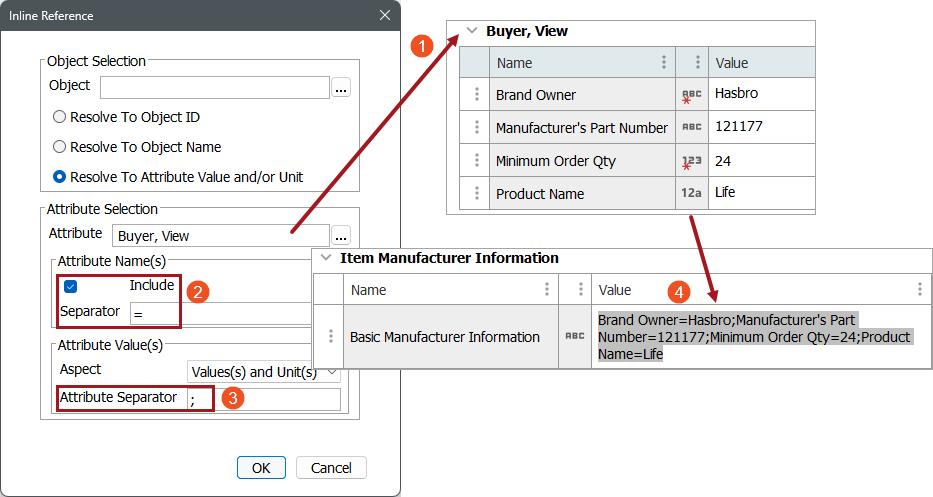Click drag handle of Basic Manufacturer Information row

tap(331, 337)
